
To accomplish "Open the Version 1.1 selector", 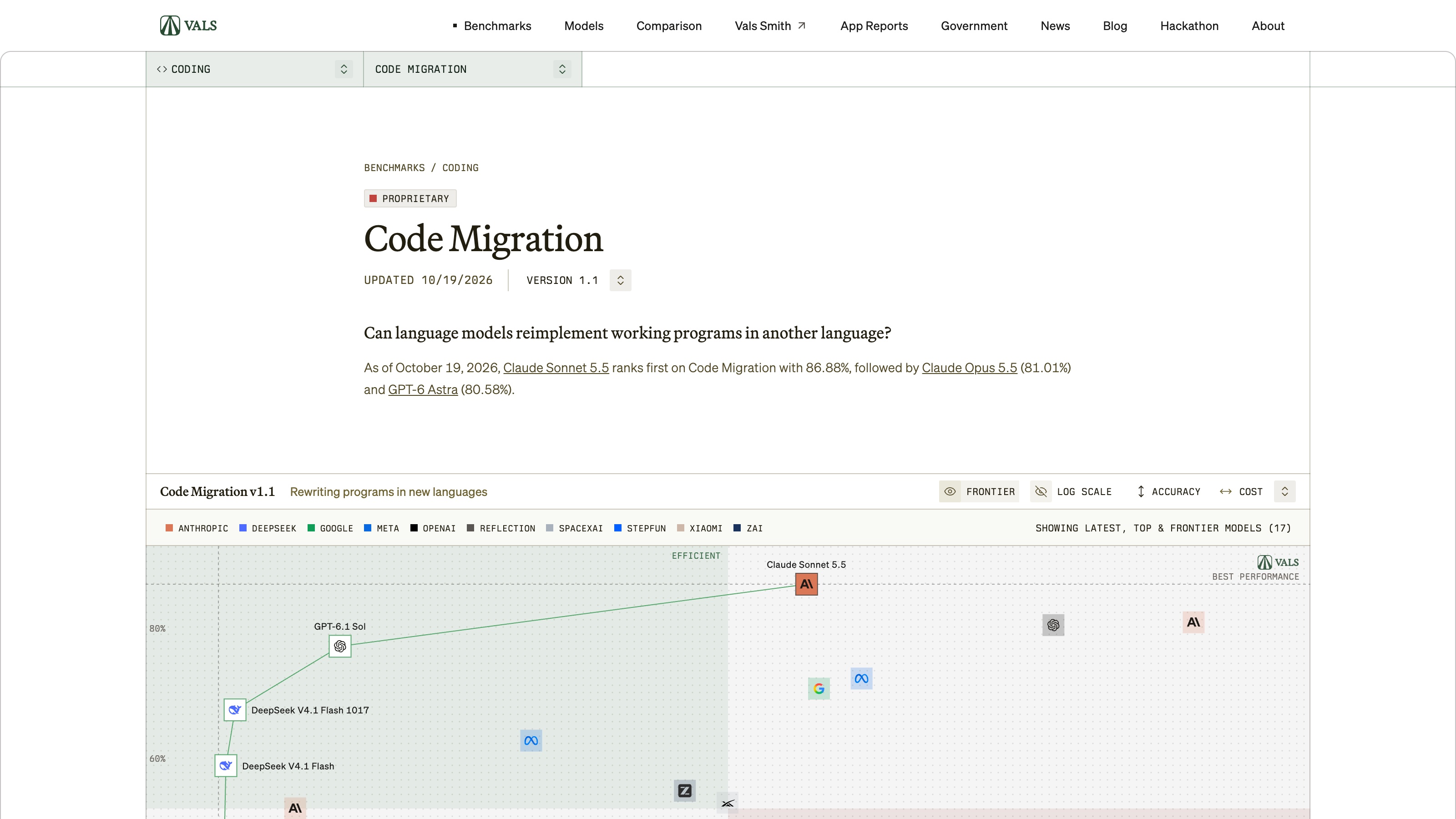I will [x=578, y=280].
